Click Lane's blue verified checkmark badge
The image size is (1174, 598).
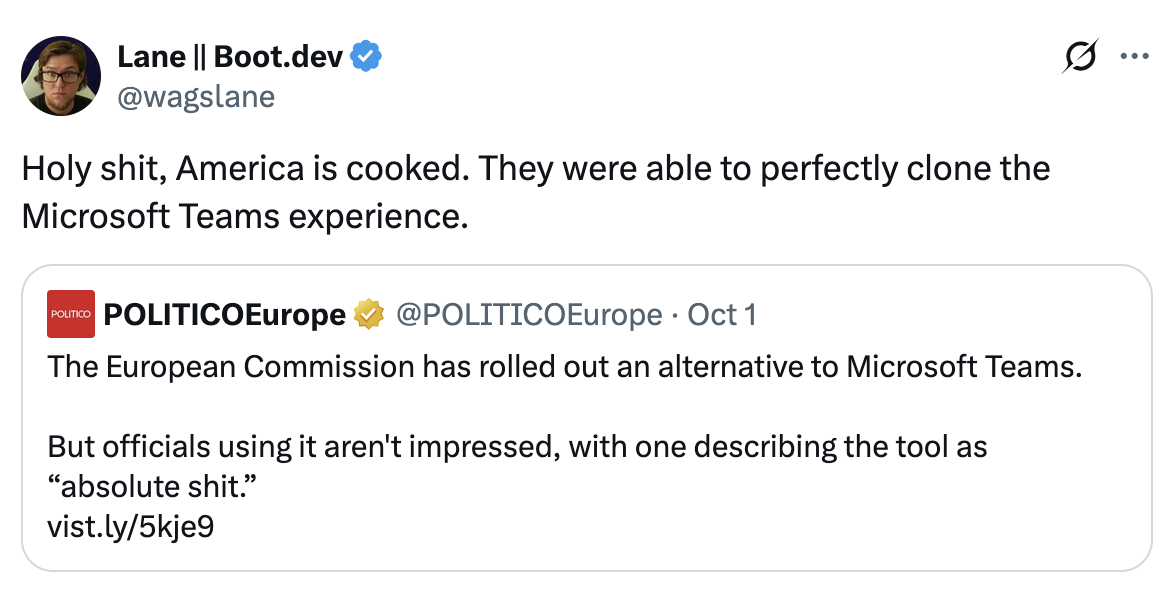pos(366,57)
